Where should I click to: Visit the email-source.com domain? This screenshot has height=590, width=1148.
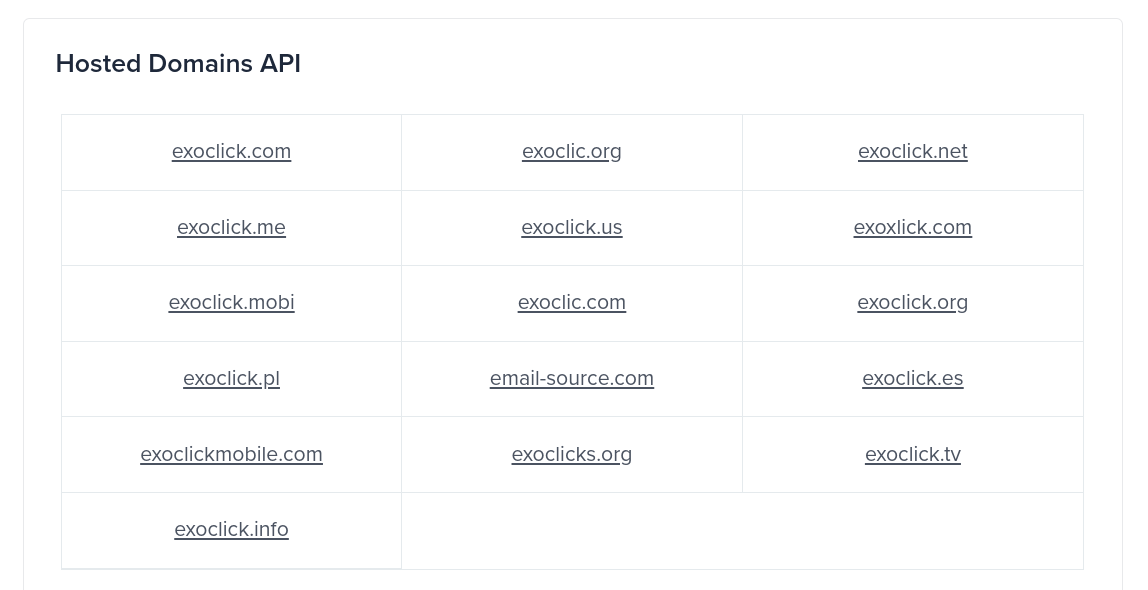coord(571,378)
